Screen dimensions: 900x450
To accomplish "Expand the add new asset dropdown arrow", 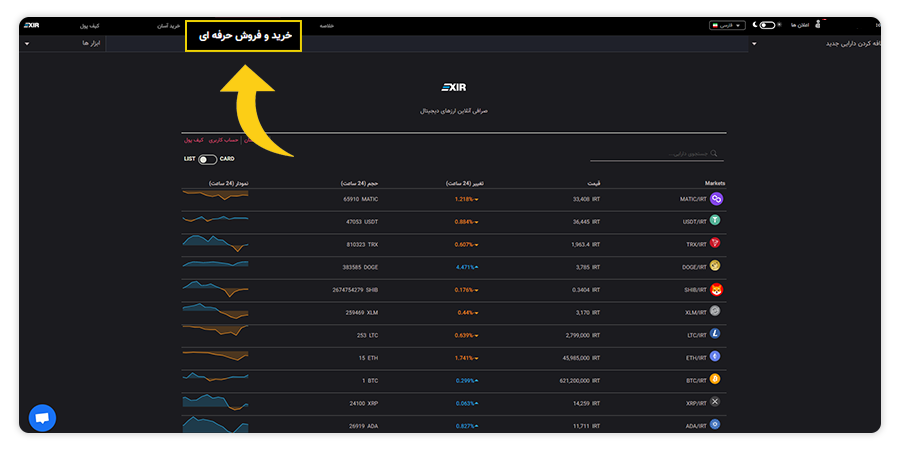I will click(754, 44).
